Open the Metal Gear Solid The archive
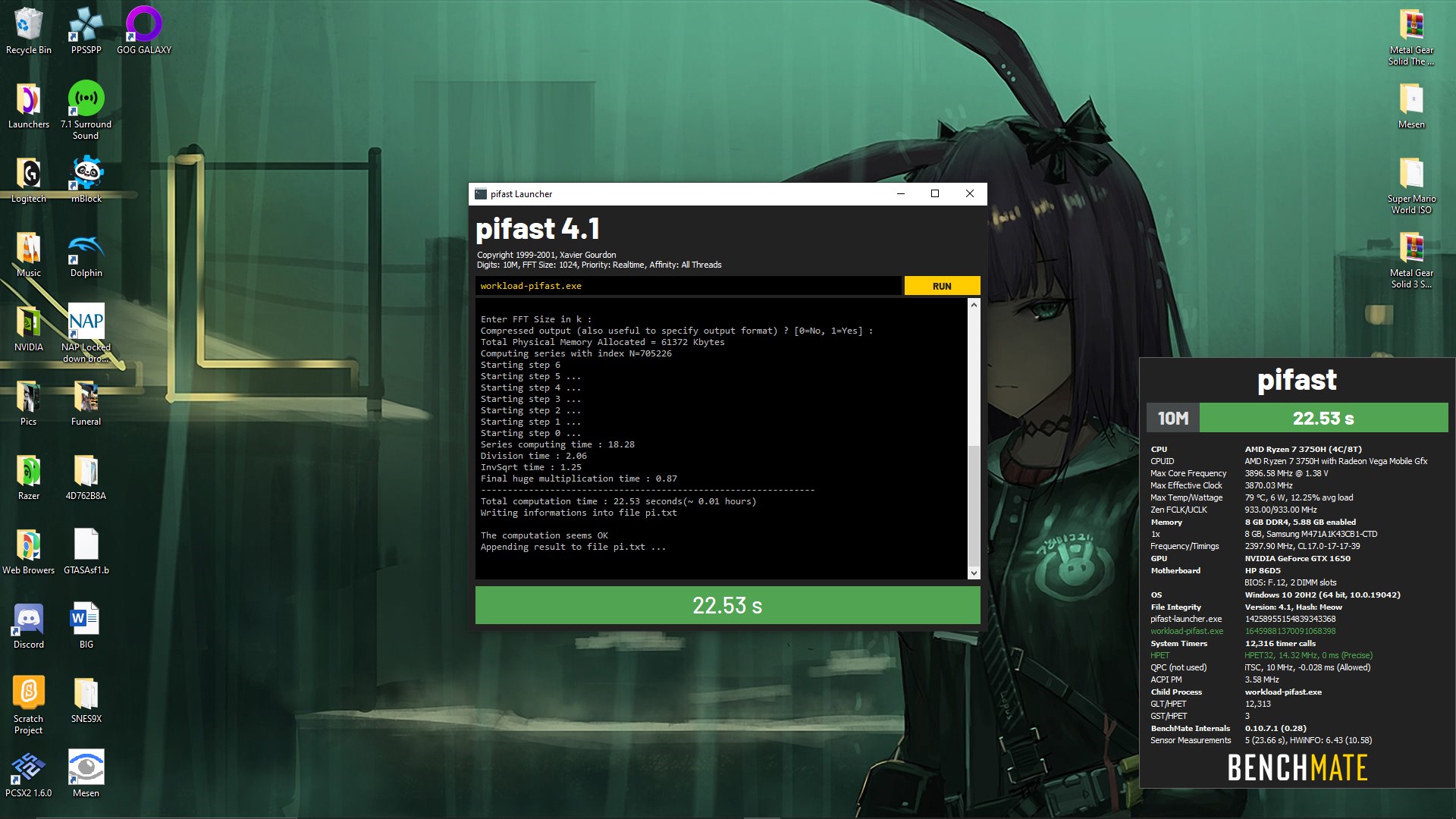The image size is (1456, 819). pyautogui.click(x=1411, y=36)
